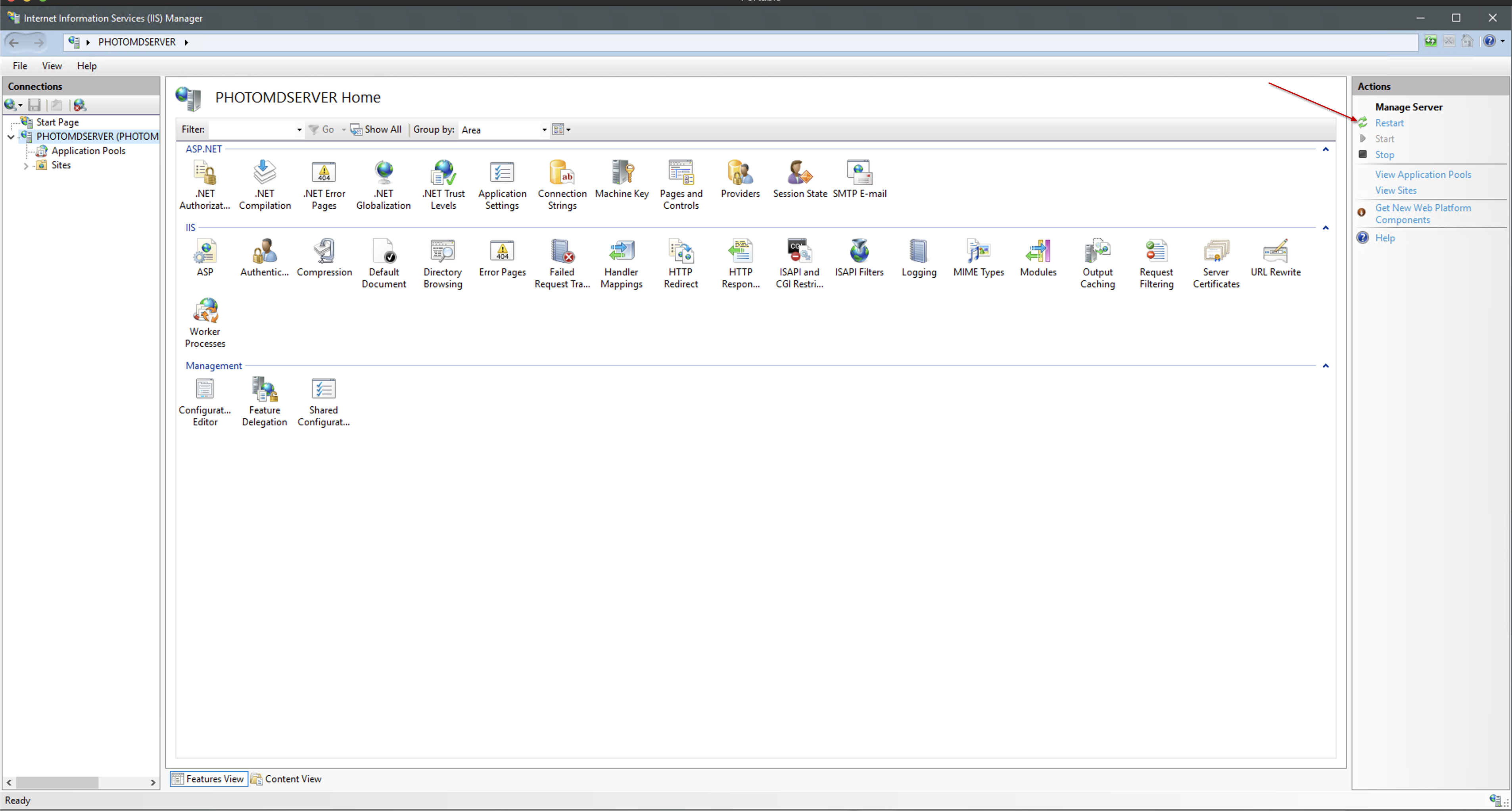
Task: Open the Providers feature
Action: coord(740,179)
